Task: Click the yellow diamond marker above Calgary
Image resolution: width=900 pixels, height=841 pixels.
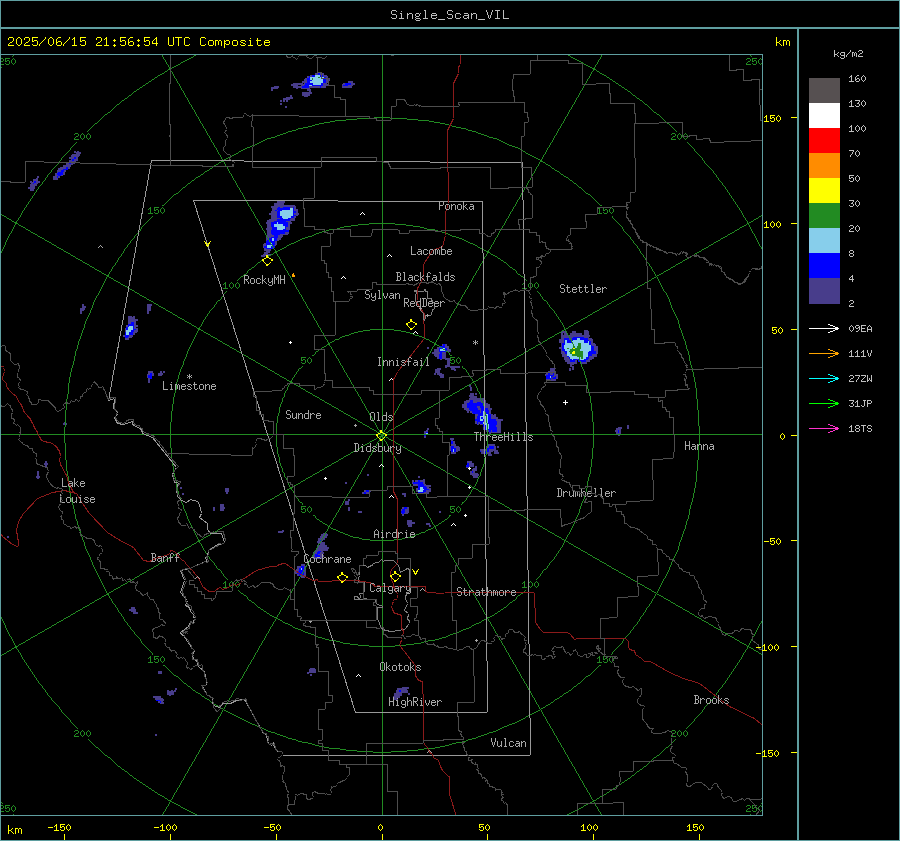Action: pos(395,576)
